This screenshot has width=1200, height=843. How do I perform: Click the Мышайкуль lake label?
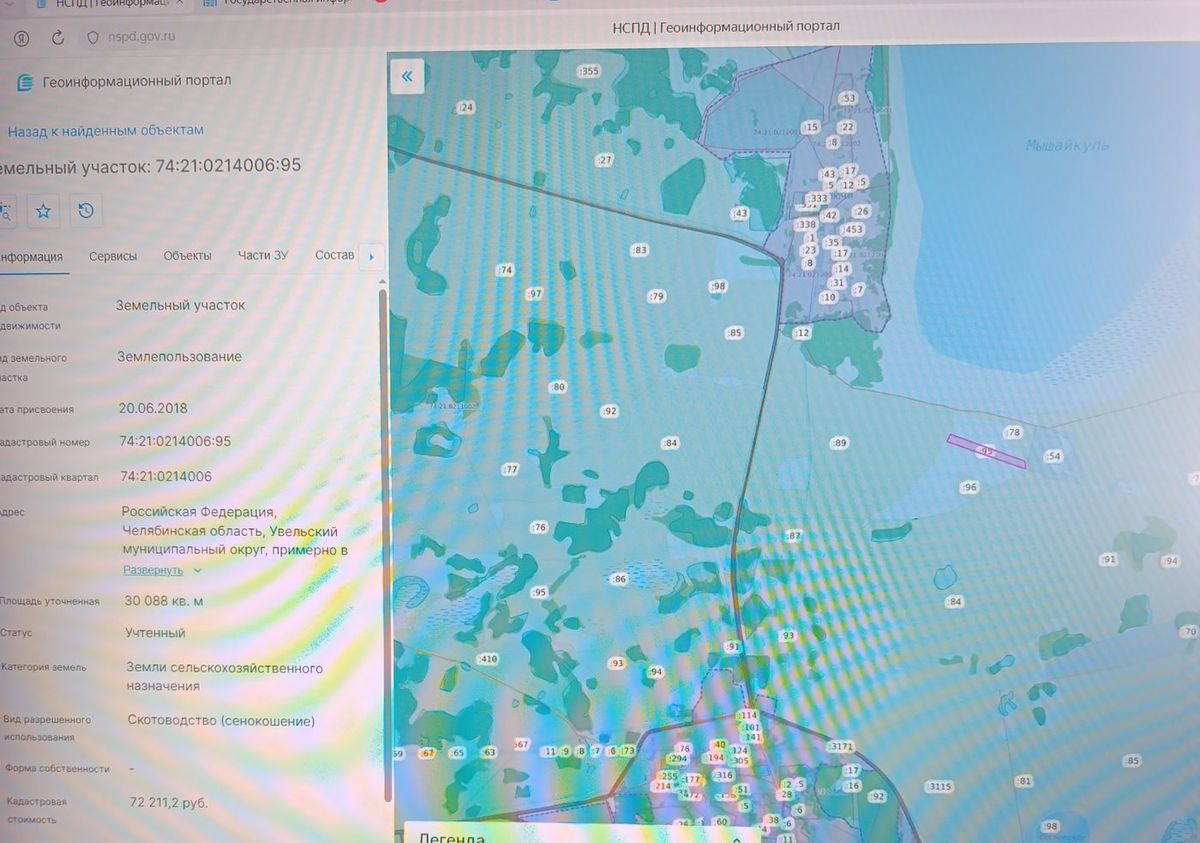[1068, 146]
